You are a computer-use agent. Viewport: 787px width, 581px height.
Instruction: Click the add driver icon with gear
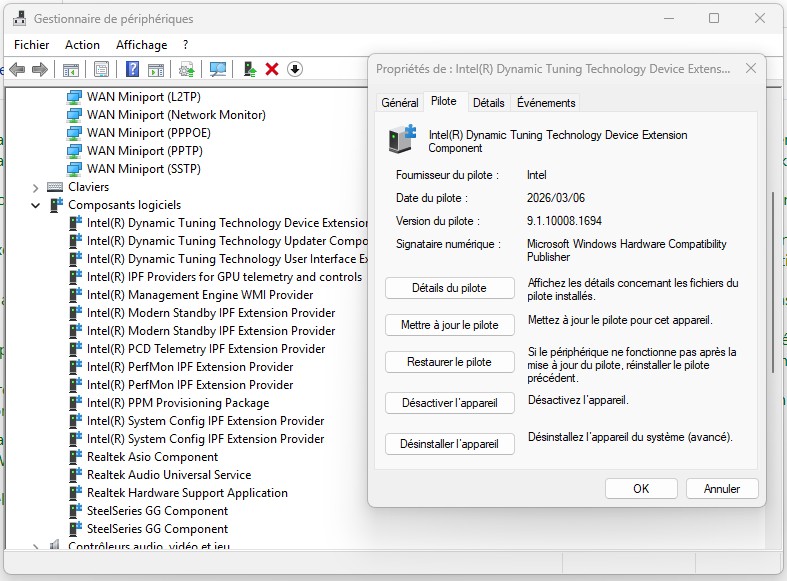[187, 69]
